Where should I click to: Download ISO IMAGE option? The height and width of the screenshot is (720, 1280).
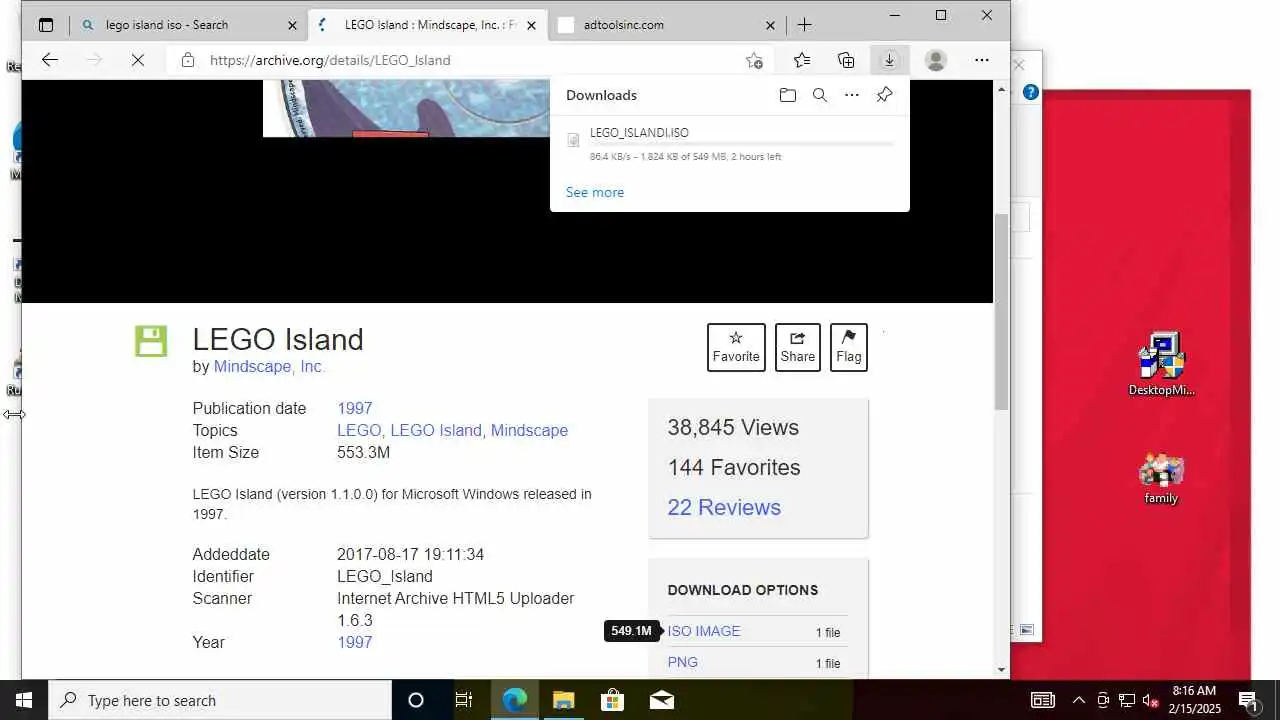coord(704,632)
